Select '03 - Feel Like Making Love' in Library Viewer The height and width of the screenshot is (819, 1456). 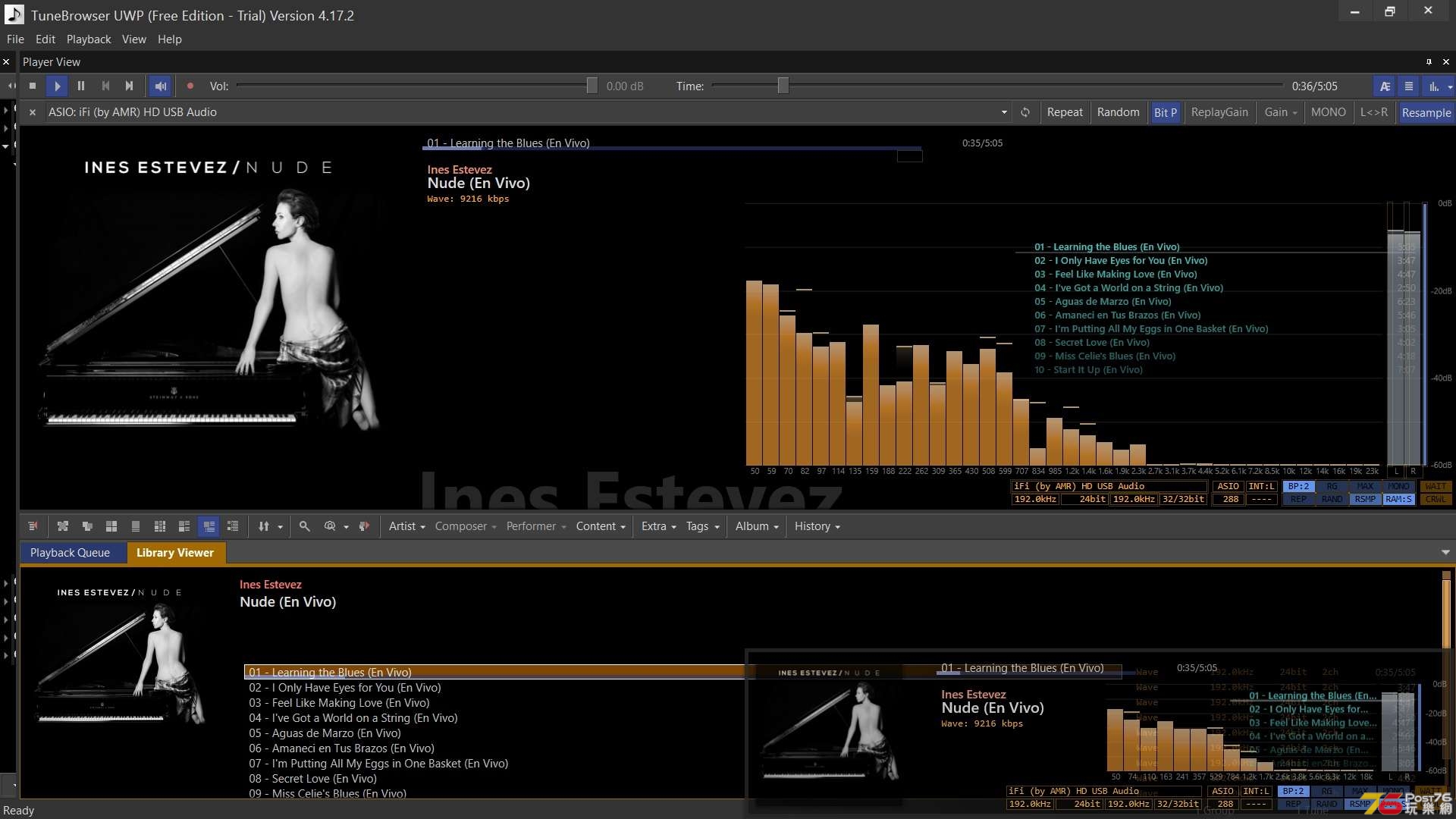tap(339, 703)
